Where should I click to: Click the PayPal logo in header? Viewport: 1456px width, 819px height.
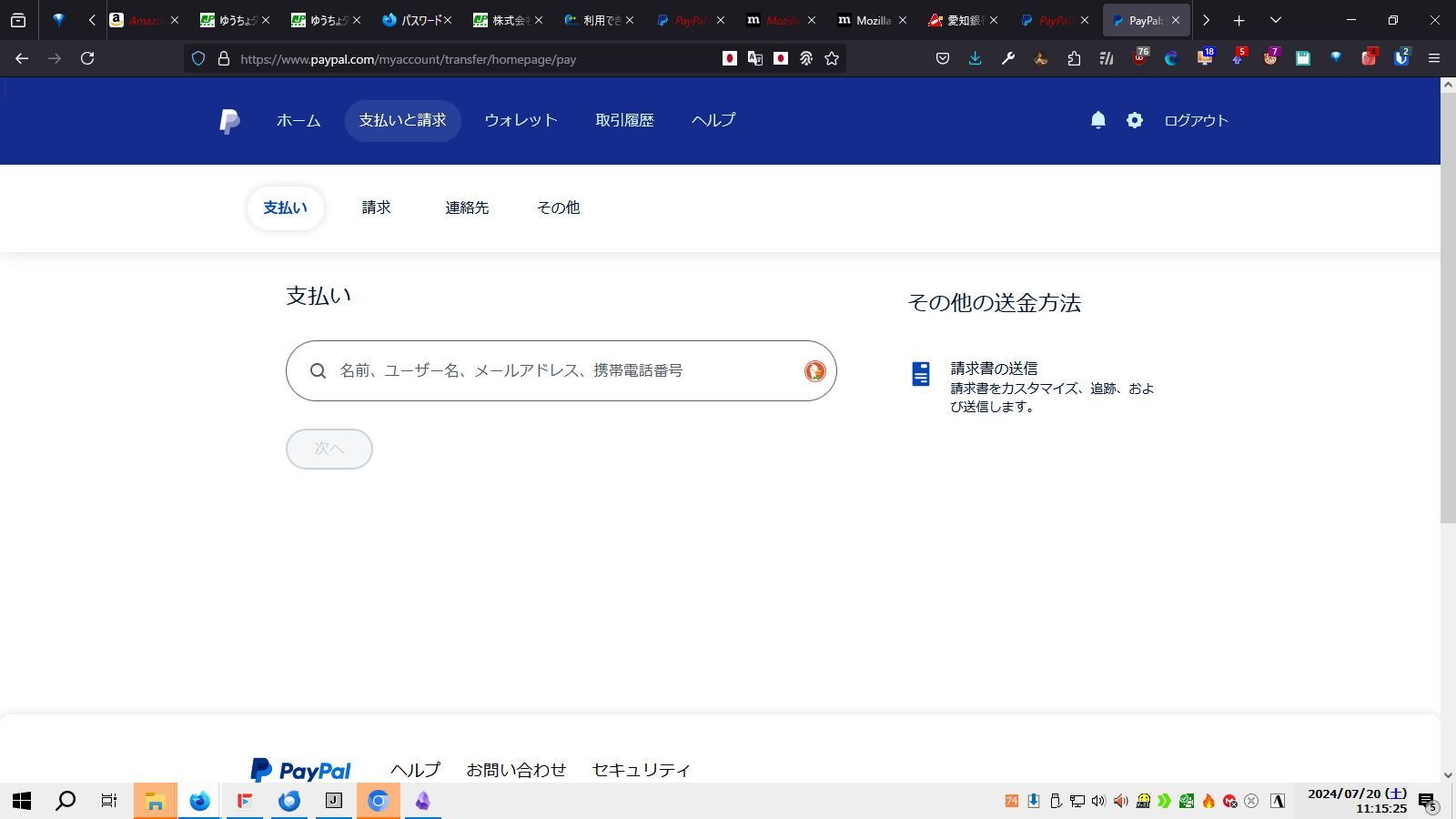tap(230, 121)
